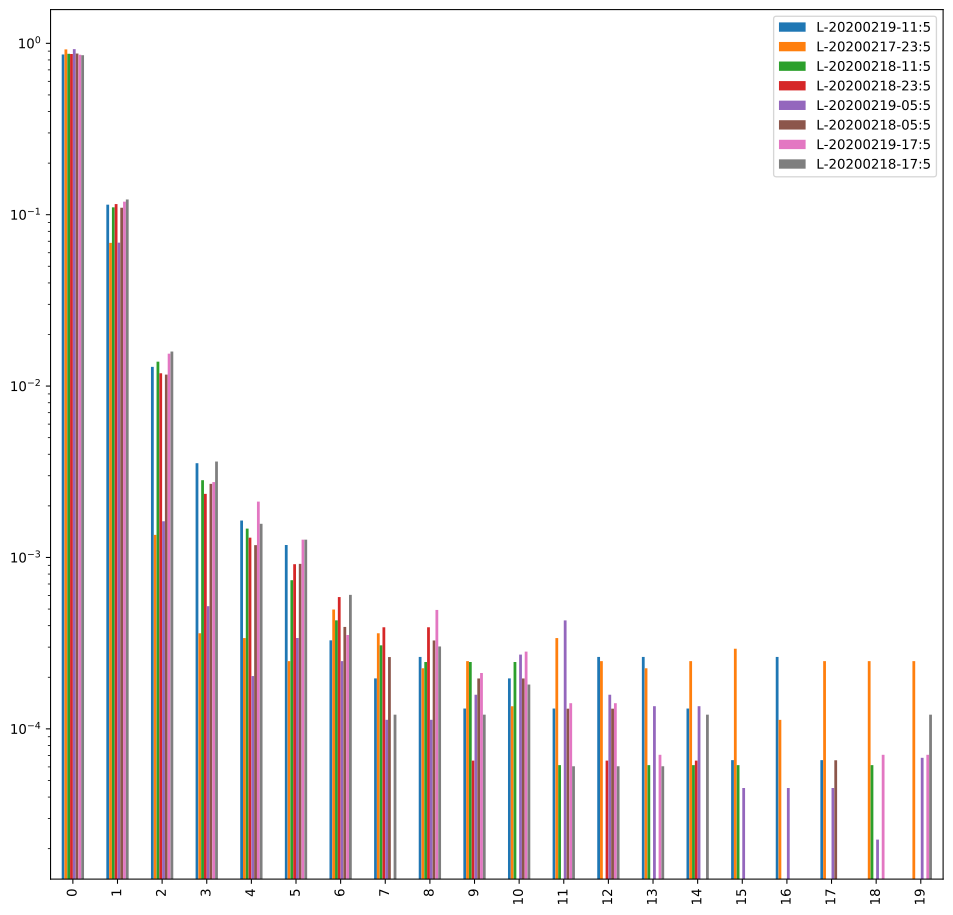
Task: Click the red L-20200218-23:5 legend swatch
Action: 793,86
